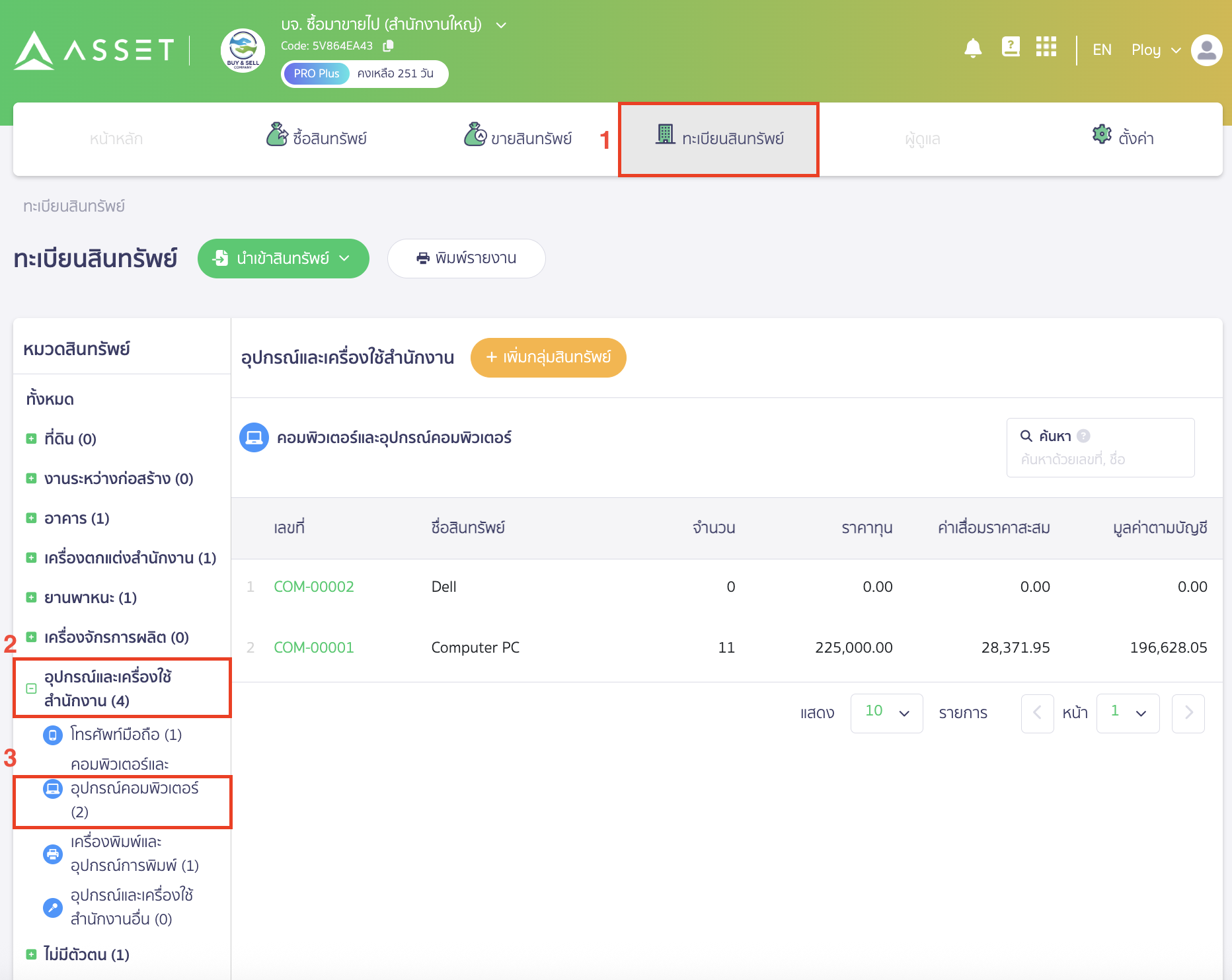Open the company switcher dropdown

[501, 24]
